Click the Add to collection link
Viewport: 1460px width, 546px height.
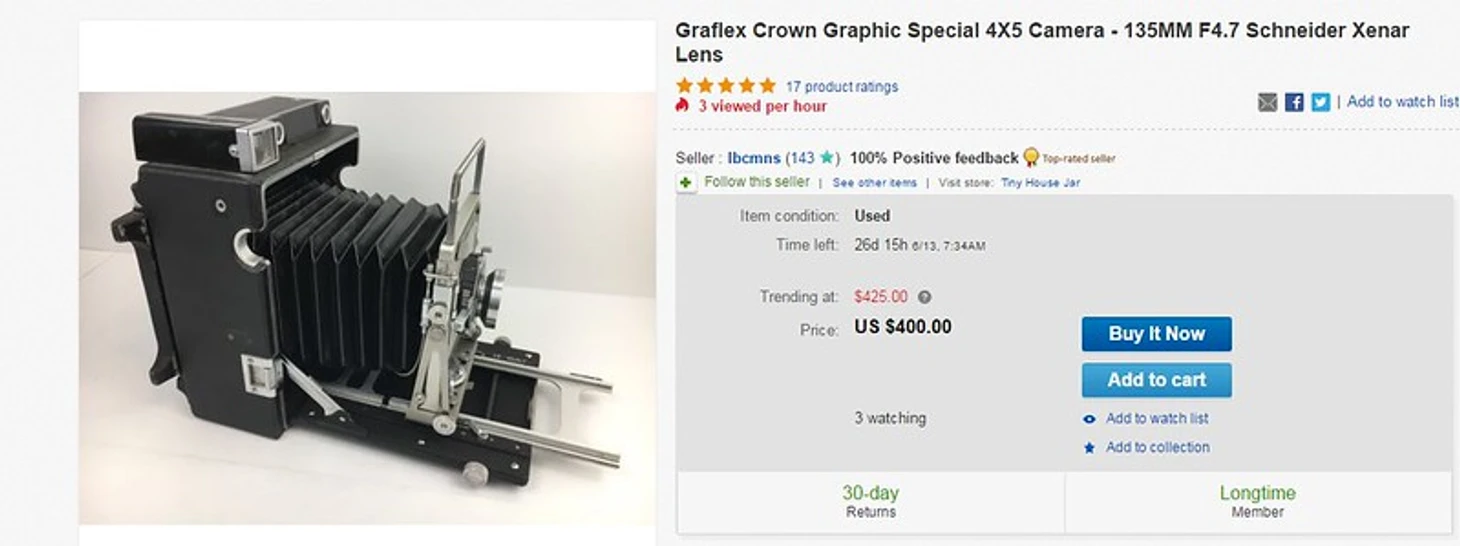click(x=1157, y=447)
